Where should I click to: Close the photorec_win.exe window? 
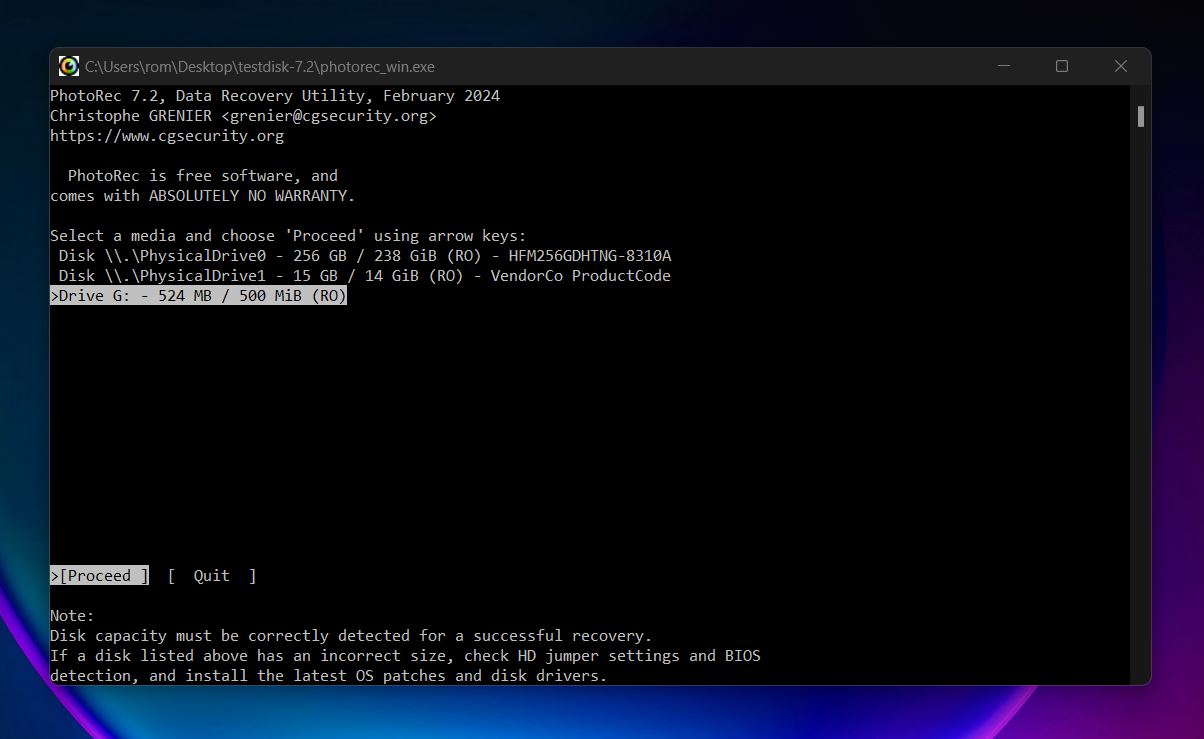point(1121,67)
